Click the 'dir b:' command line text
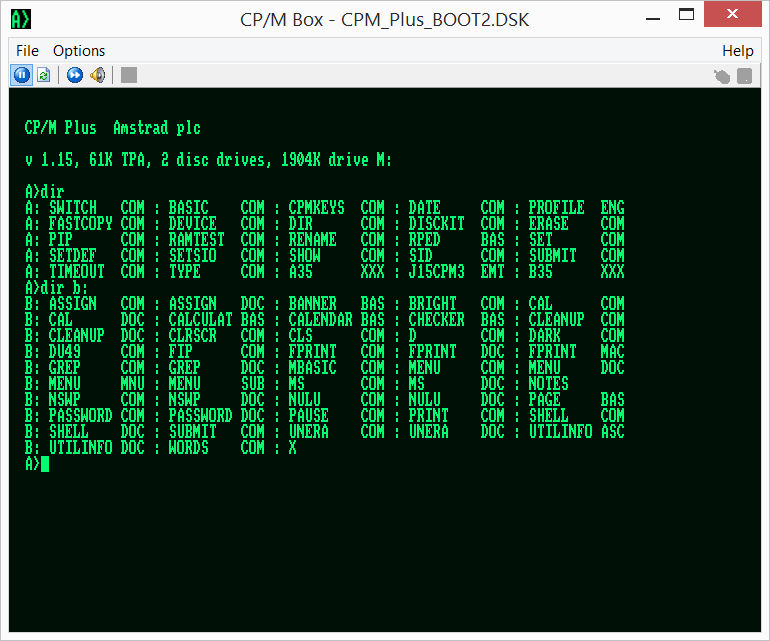Viewport: 770px width, 641px height. [x=63, y=287]
